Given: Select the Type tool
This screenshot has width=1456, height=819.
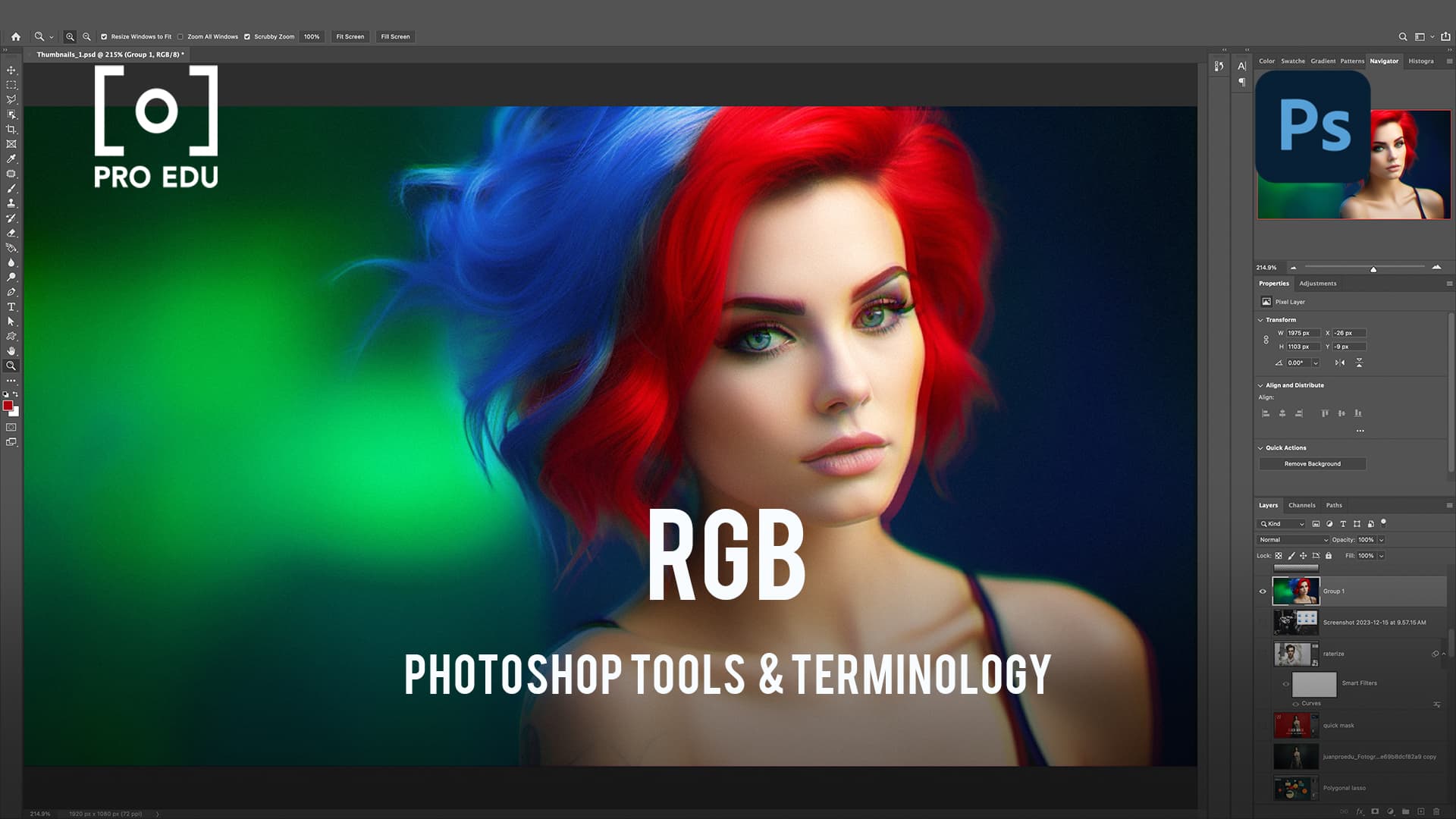Looking at the screenshot, I should (x=11, y=306).
